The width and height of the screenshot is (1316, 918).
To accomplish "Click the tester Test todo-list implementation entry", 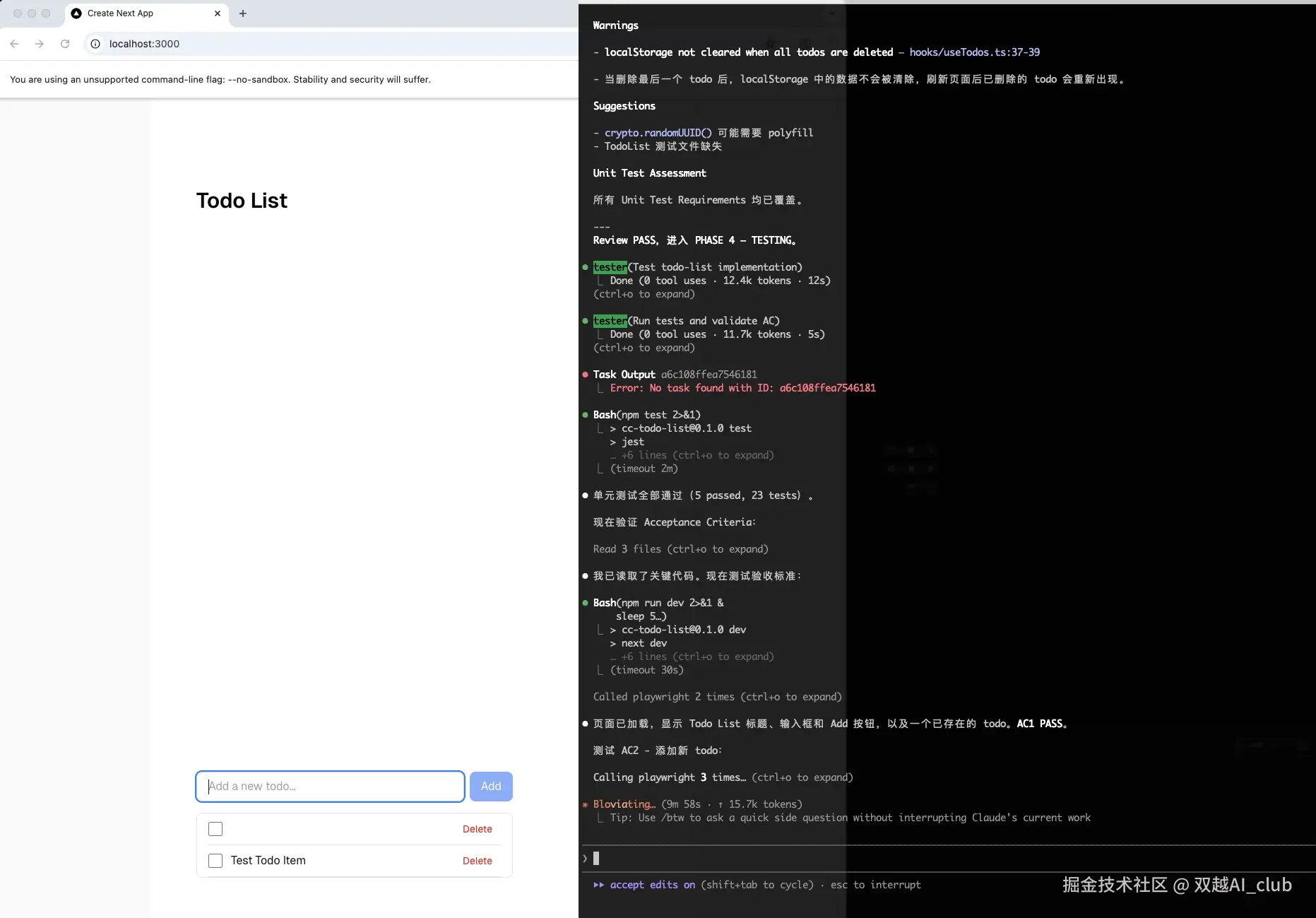I will [698, 267].
